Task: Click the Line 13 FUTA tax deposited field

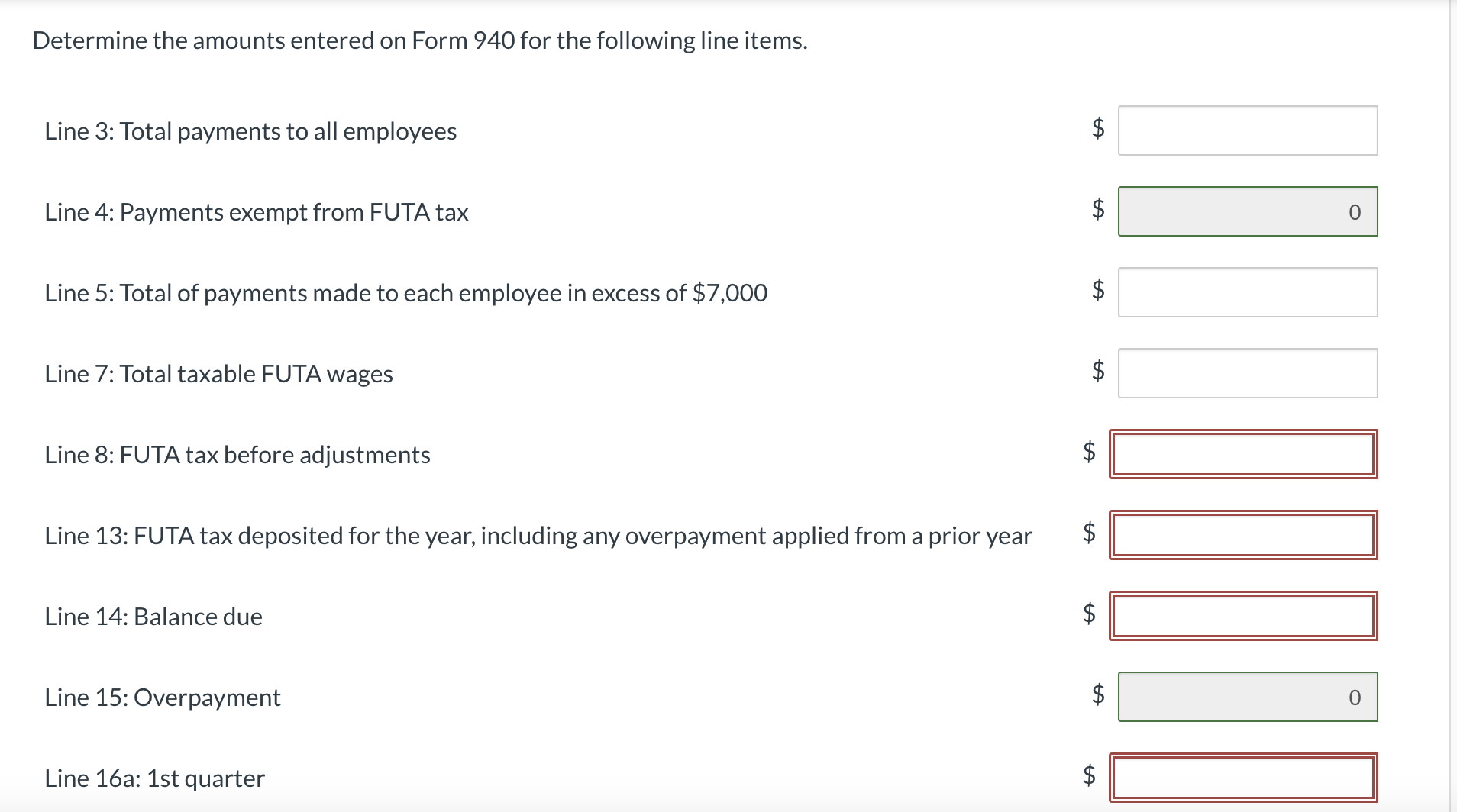Action: coord(1243,535)
